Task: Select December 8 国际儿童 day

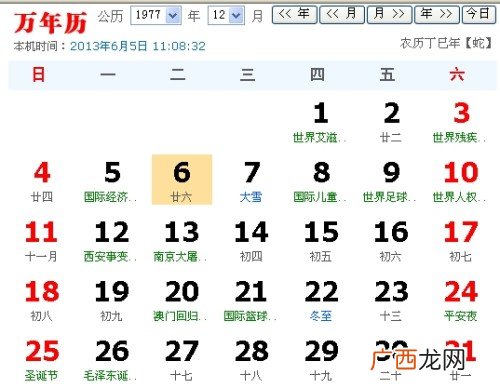Action: pos(321,182)
